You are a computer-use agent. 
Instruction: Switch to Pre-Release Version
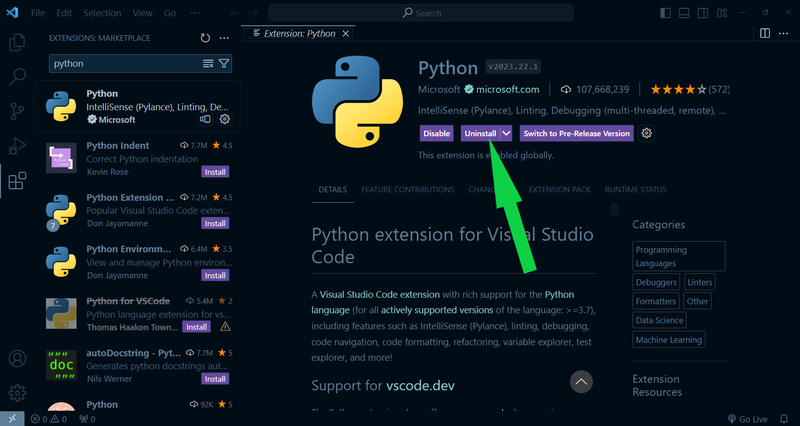tap(577, 133)
